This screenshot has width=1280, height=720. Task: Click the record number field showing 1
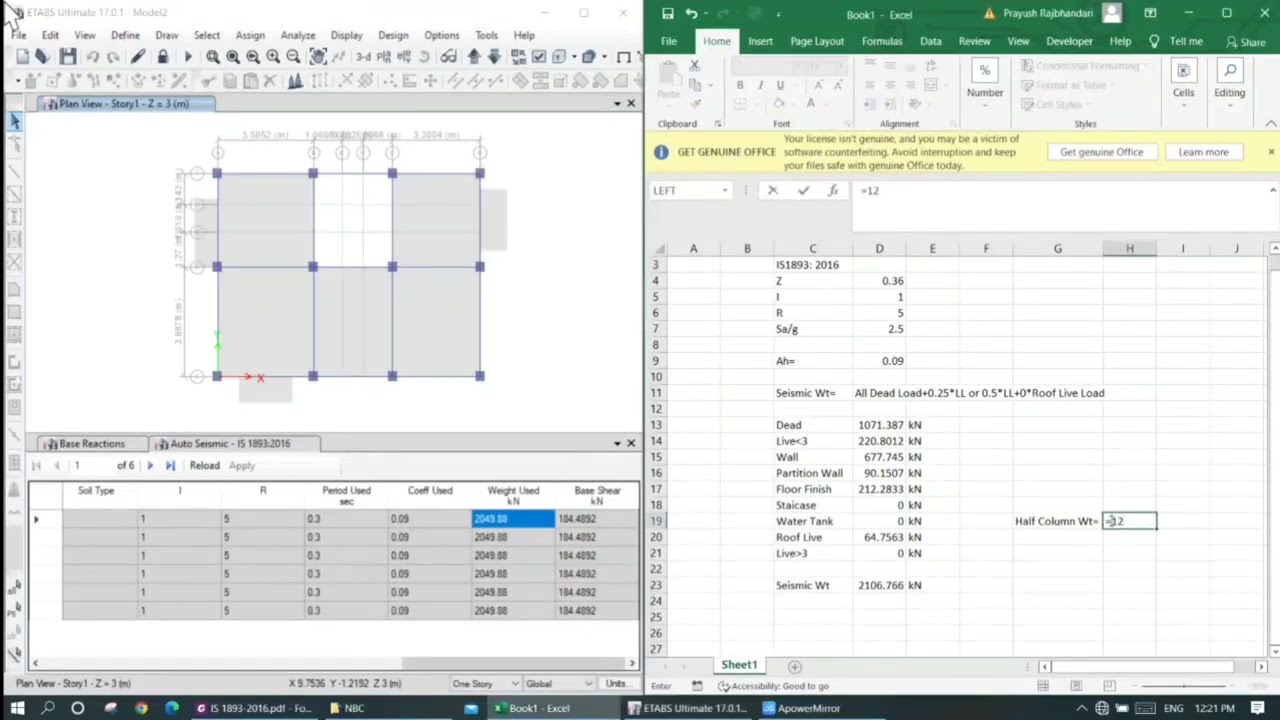point(92,465)
